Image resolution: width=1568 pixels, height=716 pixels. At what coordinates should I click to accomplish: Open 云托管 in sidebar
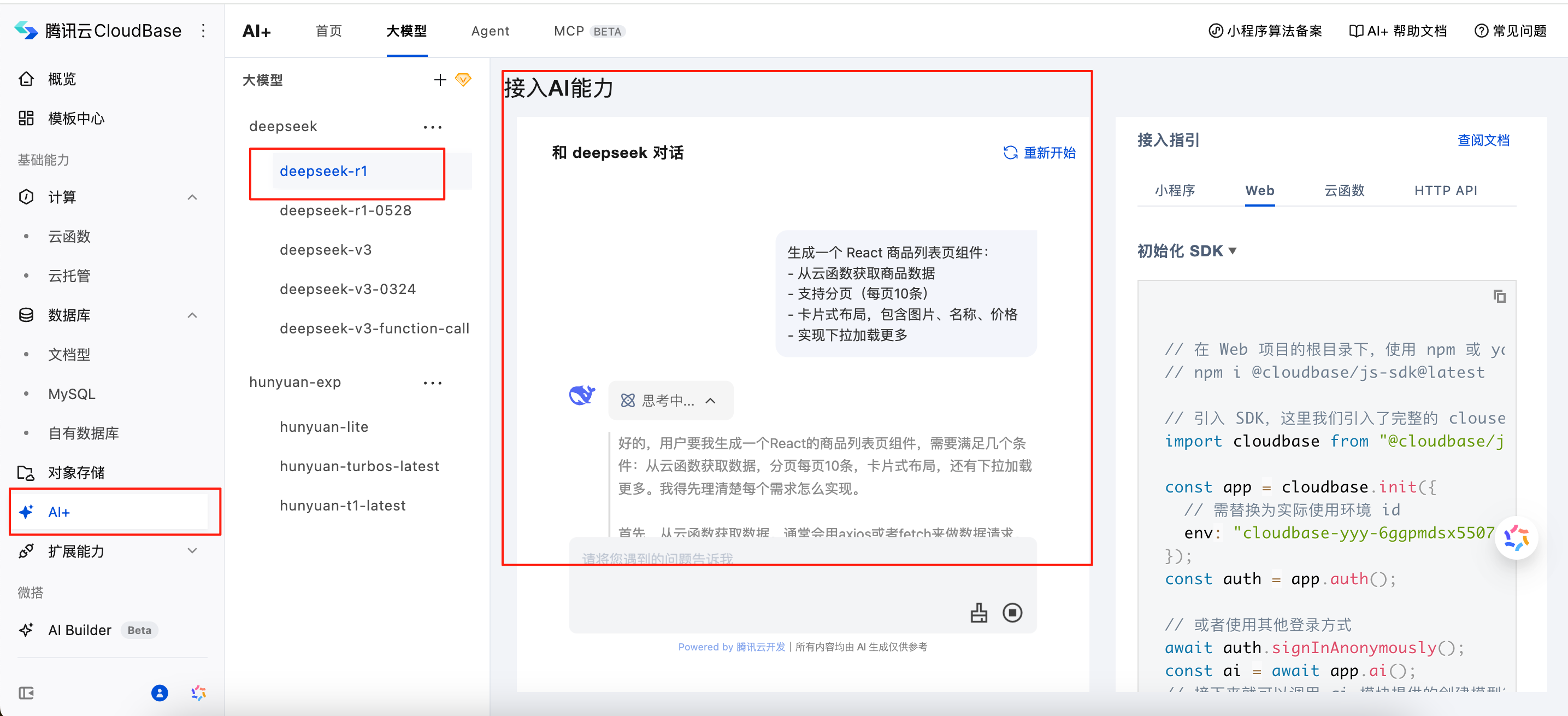tap(69, 276)
